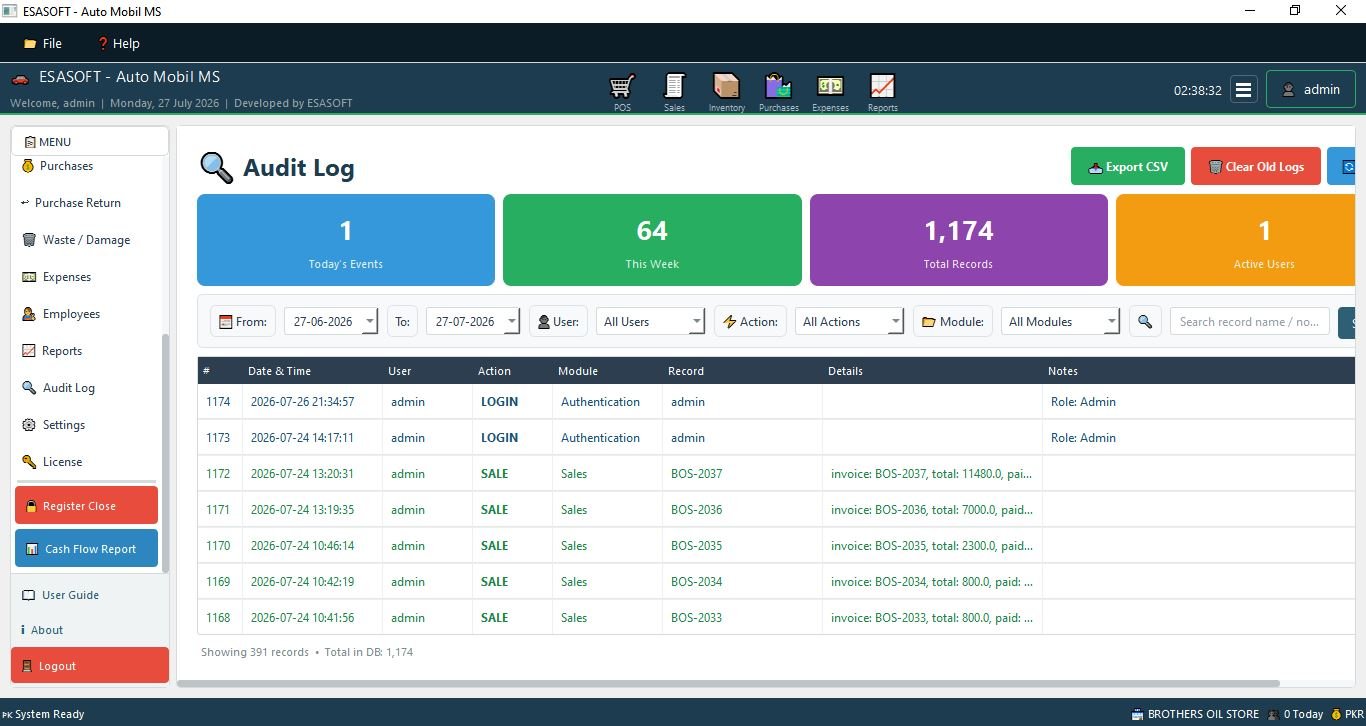Click the Total Records purple card

[x=958, y=240]
